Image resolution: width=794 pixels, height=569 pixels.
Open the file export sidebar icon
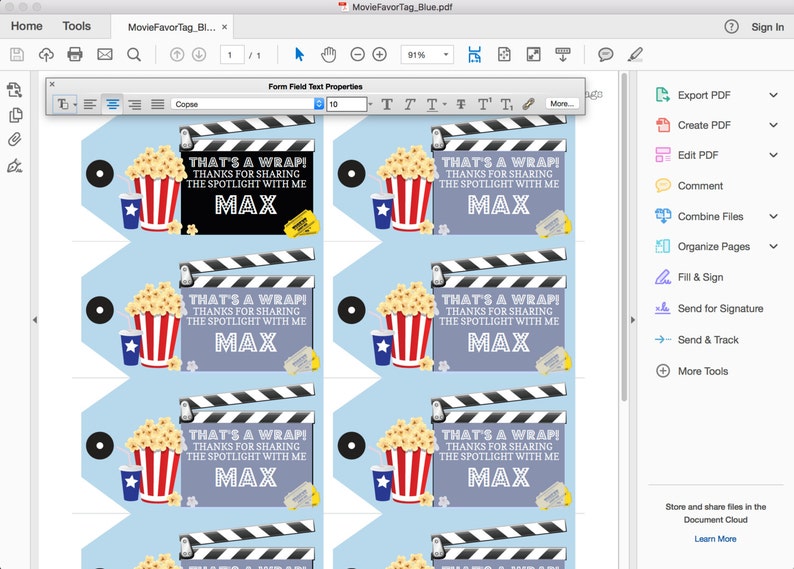(14, 90)
